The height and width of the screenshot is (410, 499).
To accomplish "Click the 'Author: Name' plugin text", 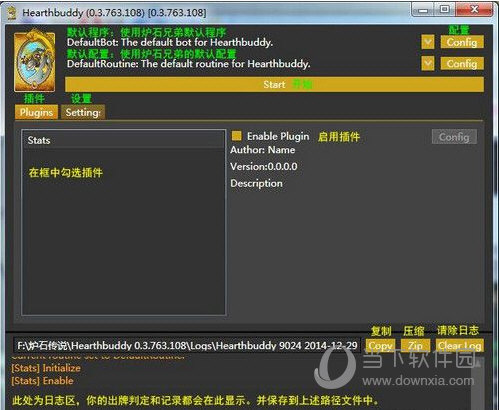I will click(263, 150).
